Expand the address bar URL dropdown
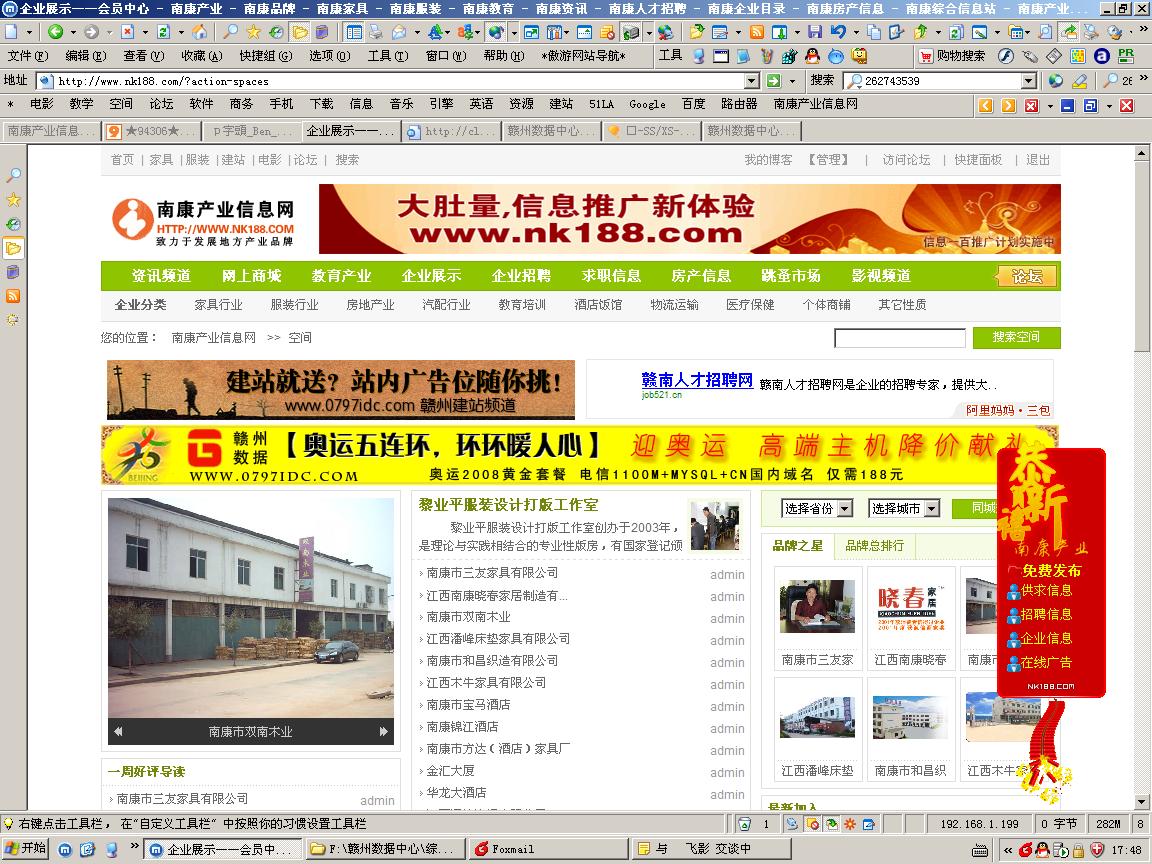Screen dimensions: 1152x864 pos(752,81)
